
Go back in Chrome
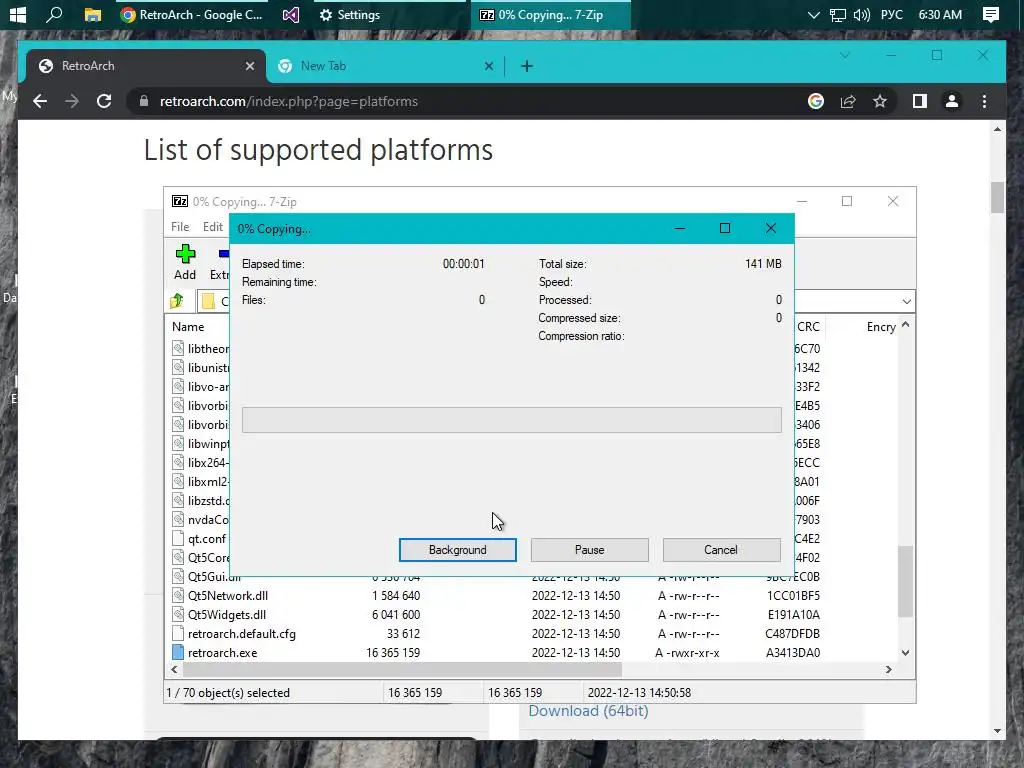pos(40,101)
